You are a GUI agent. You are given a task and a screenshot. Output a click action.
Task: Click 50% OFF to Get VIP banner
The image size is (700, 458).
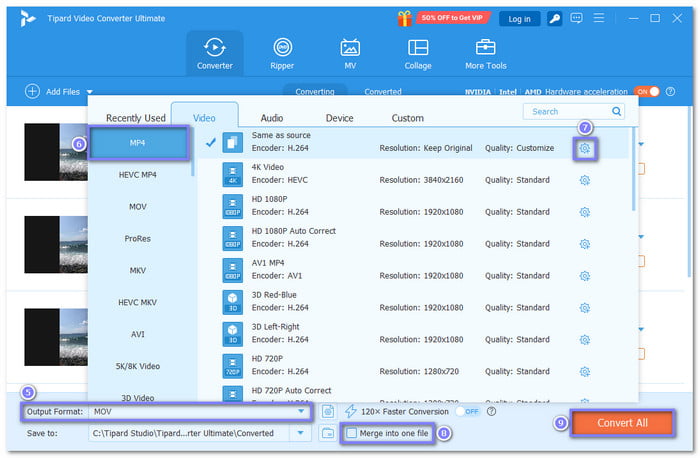453,18
